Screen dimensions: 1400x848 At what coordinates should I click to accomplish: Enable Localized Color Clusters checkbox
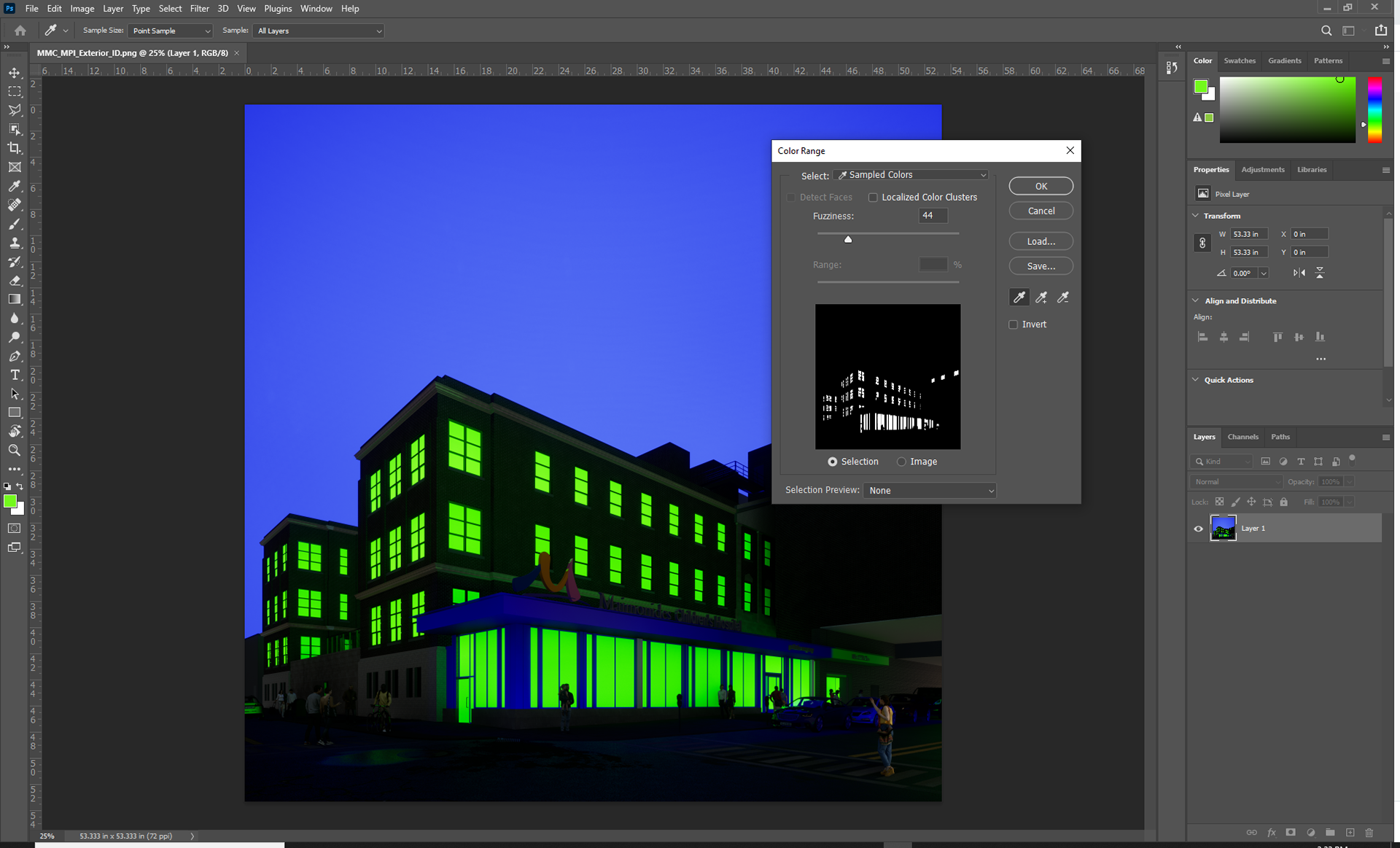pos(873,198)
